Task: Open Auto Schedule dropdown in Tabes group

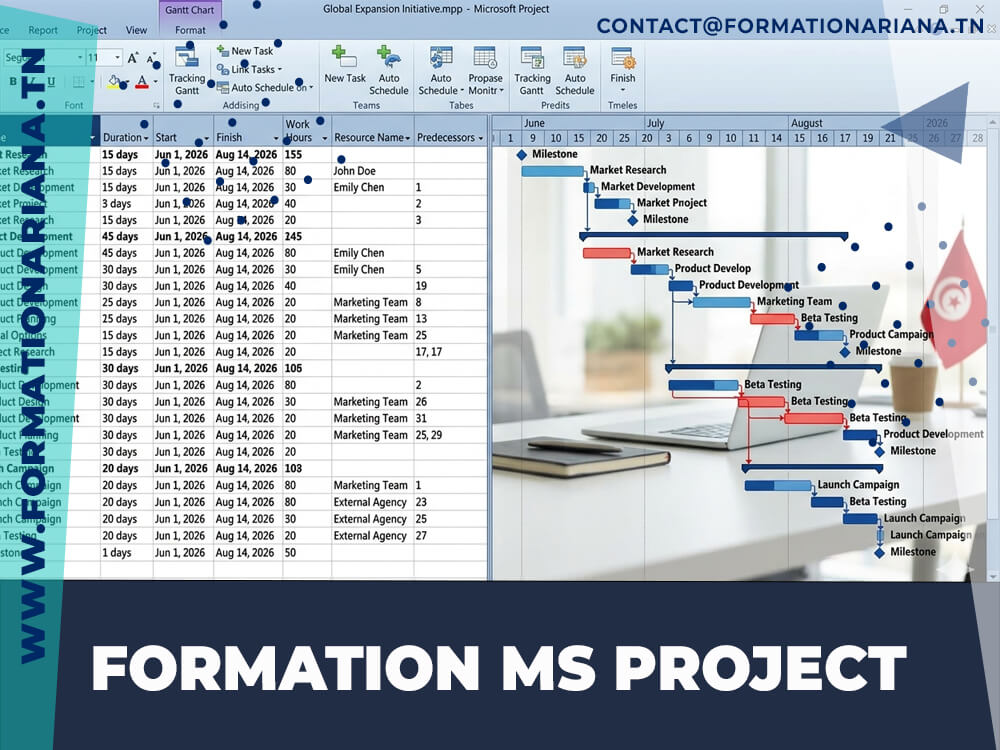Action: click(x=441, y=71)
